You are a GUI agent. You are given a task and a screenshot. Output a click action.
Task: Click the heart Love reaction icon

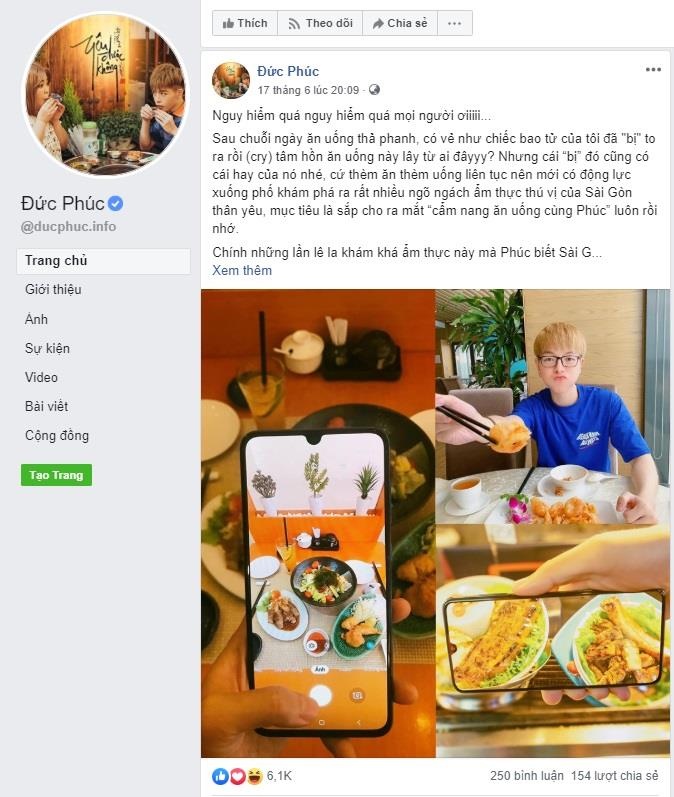coord(237,776)
